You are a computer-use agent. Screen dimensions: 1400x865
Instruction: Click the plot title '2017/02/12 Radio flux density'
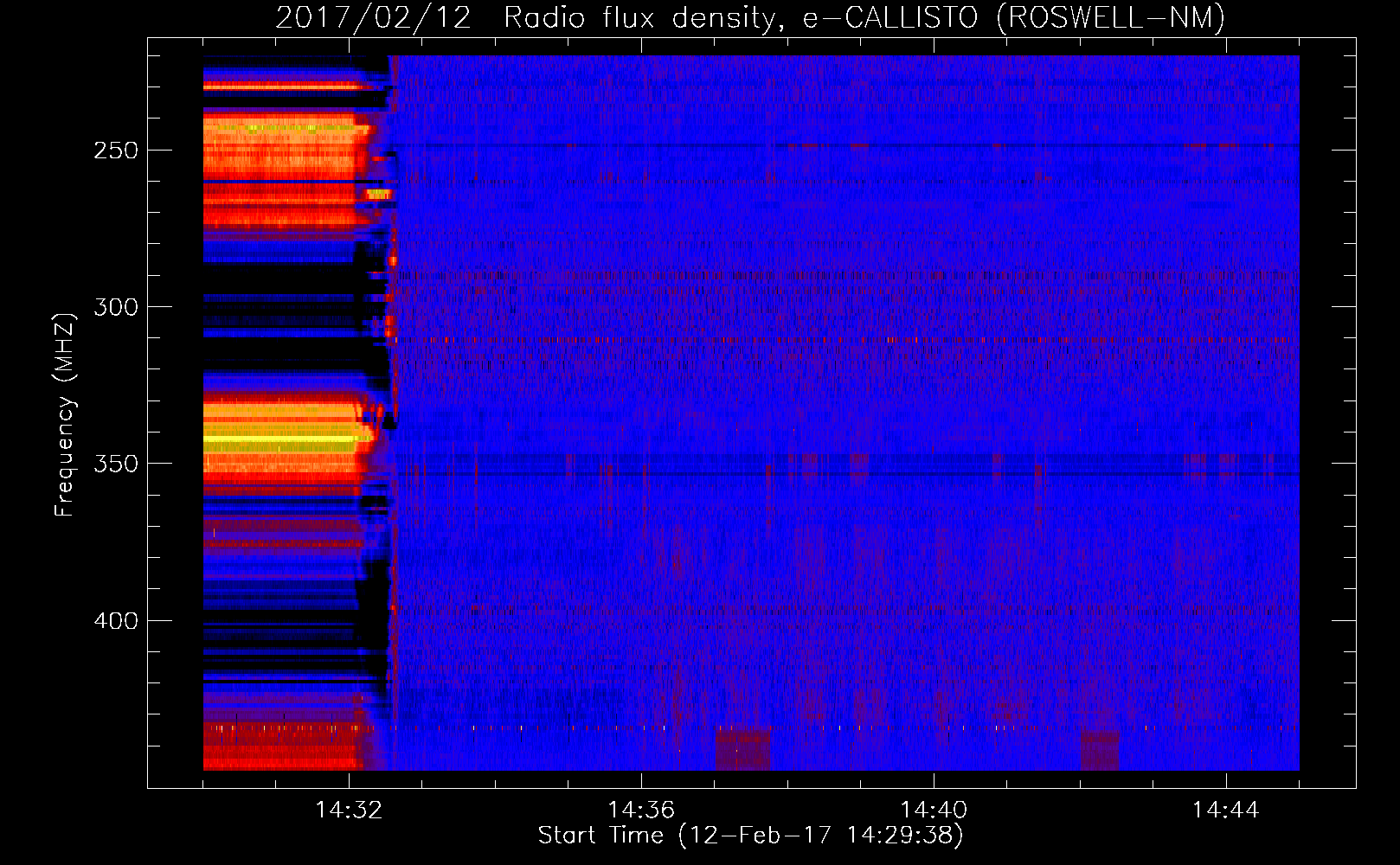(530, 18)
